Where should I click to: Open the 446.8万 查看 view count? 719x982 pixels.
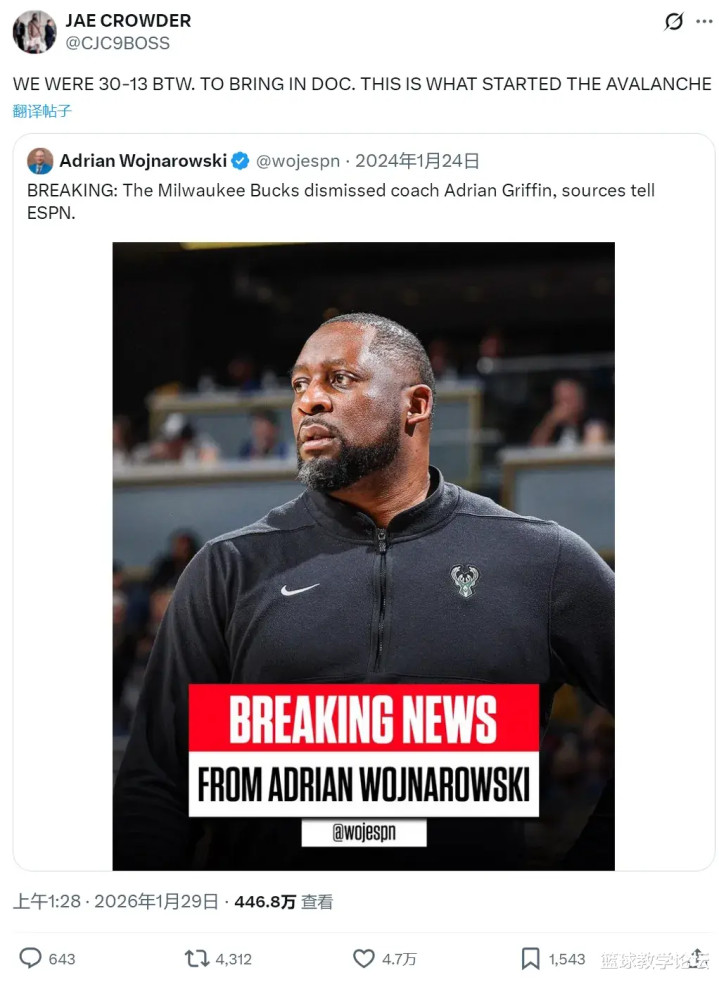pyautogui.click(x=284, y=901)
